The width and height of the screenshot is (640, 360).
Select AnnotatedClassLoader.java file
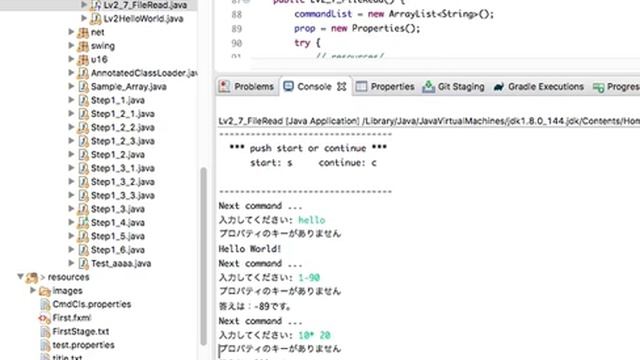tap(144, 73)
